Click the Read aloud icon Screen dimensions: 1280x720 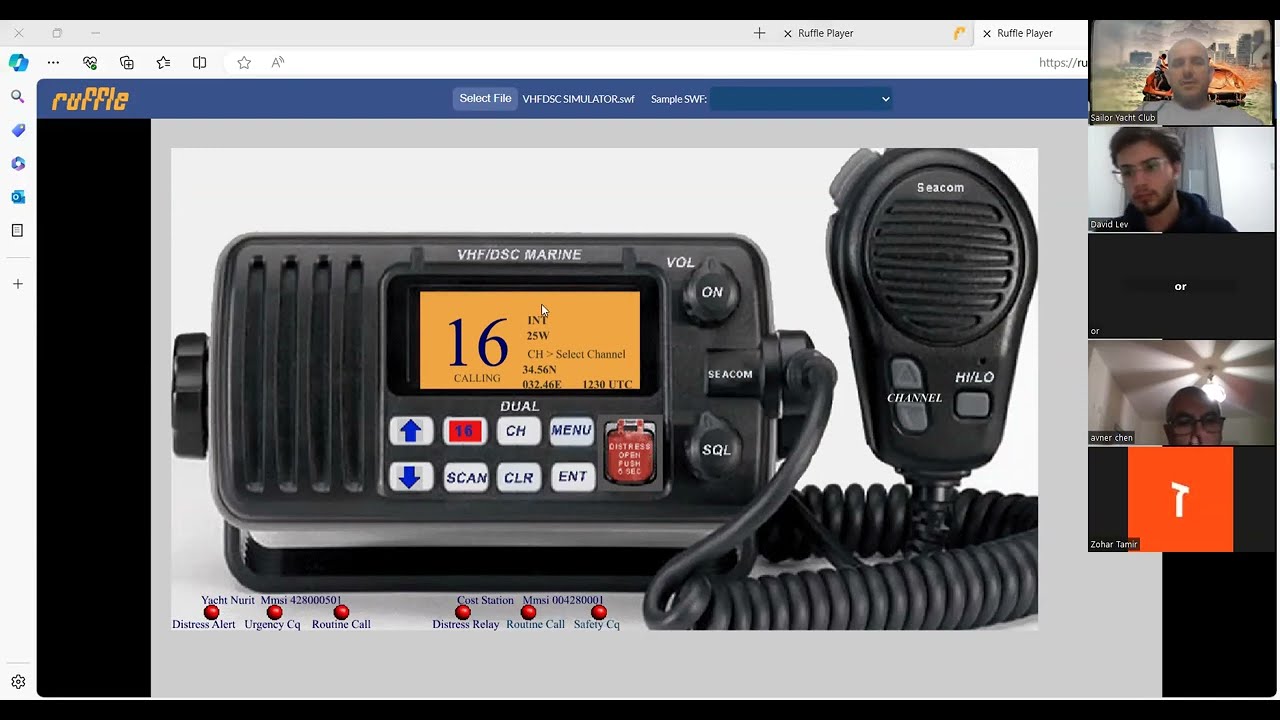click(x=278, y=62)
